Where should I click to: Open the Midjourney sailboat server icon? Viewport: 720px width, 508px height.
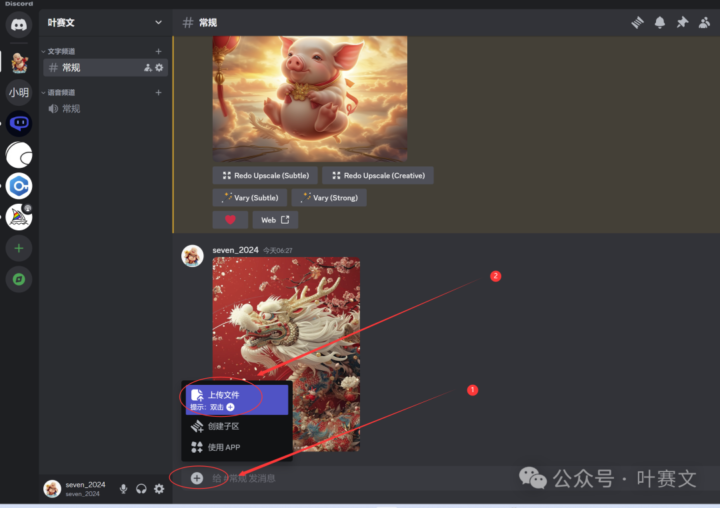tap(19, 217)
